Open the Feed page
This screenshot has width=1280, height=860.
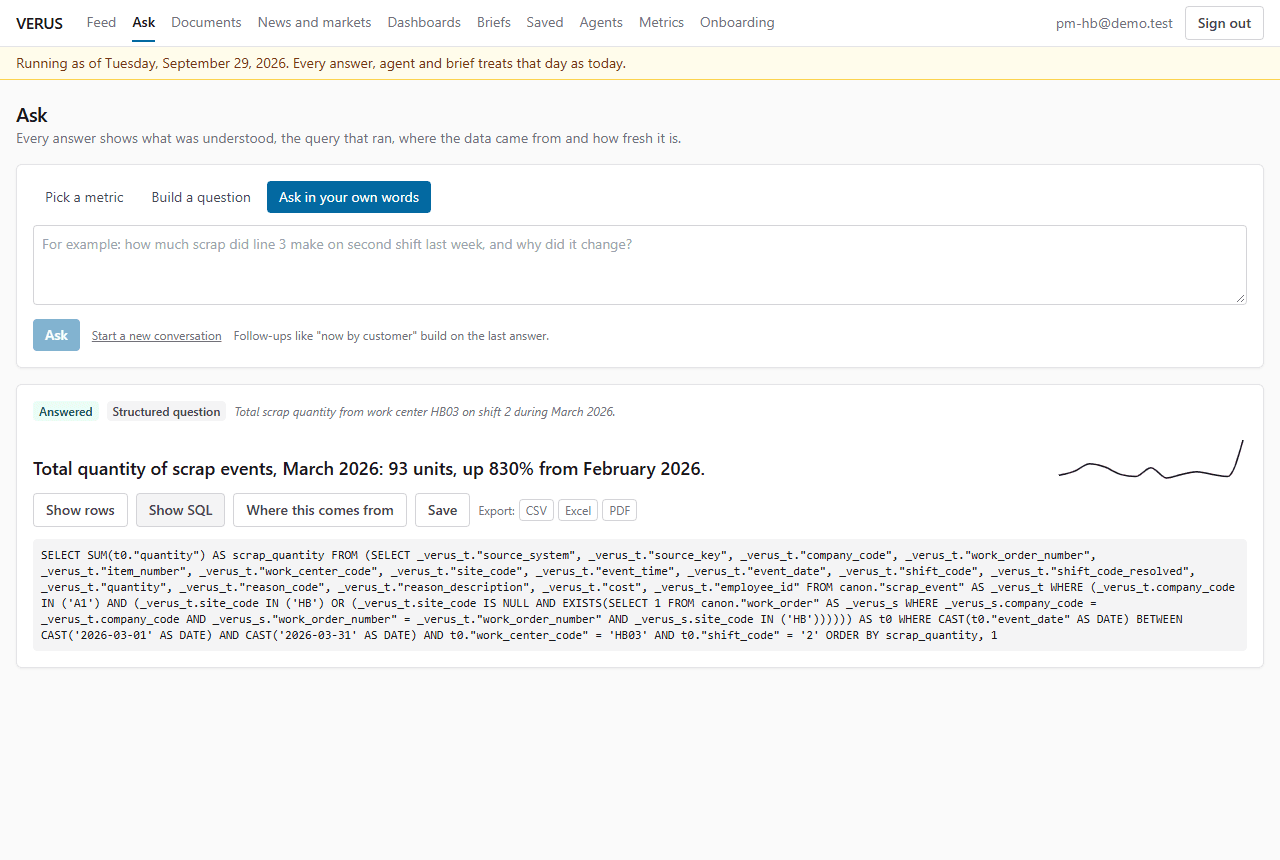click(x=101, y=22)
